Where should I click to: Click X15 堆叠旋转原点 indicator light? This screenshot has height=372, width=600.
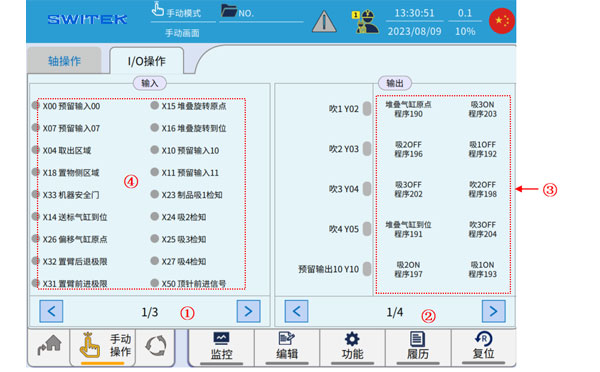[x=155, y=105]
